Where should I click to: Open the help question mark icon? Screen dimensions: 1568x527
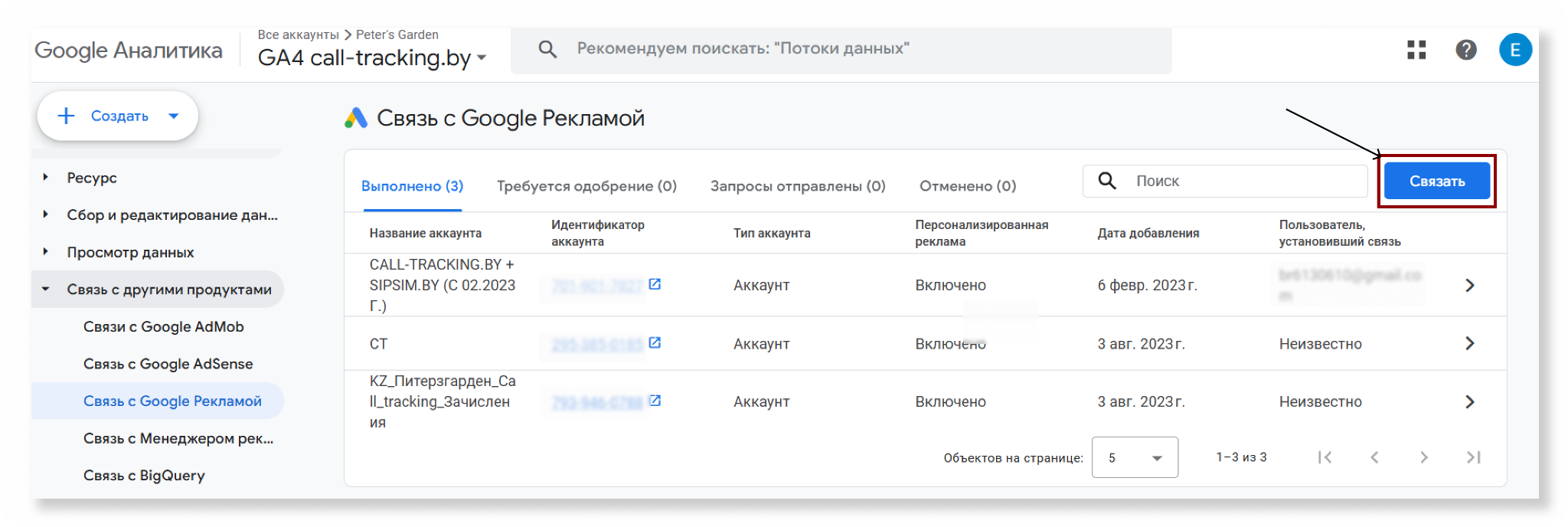[1465, 50]
